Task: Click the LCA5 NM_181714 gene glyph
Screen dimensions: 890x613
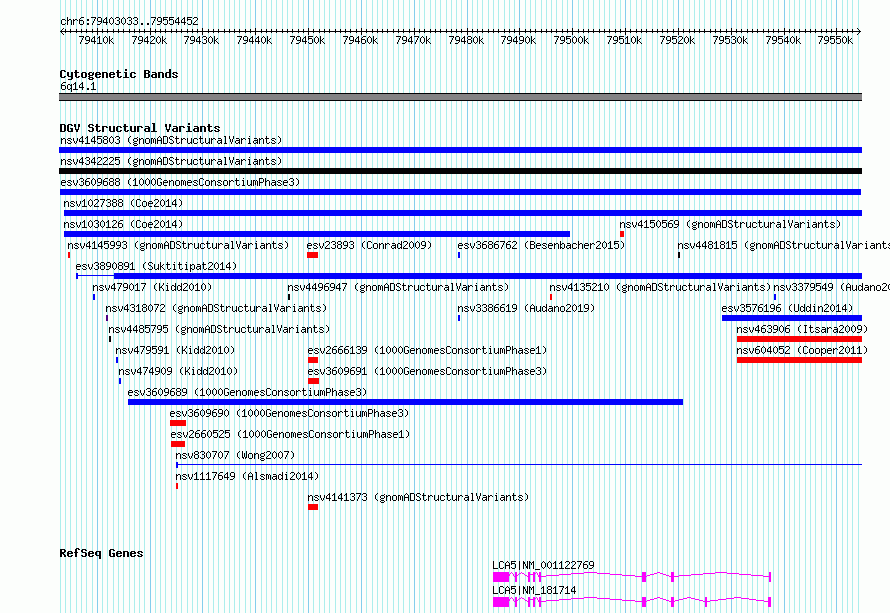Action: [x=632, y=602]
